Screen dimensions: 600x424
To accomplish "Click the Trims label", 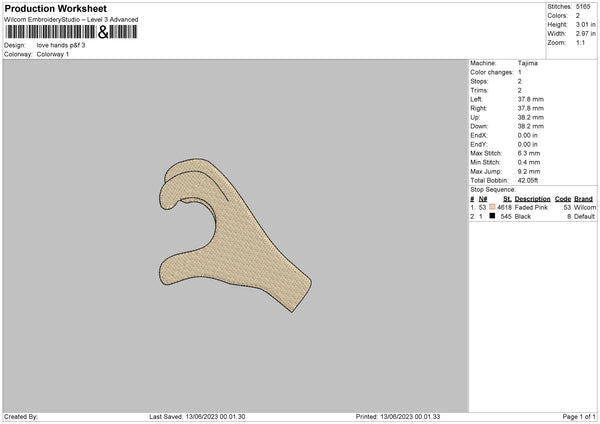I will tap(479, 91).
